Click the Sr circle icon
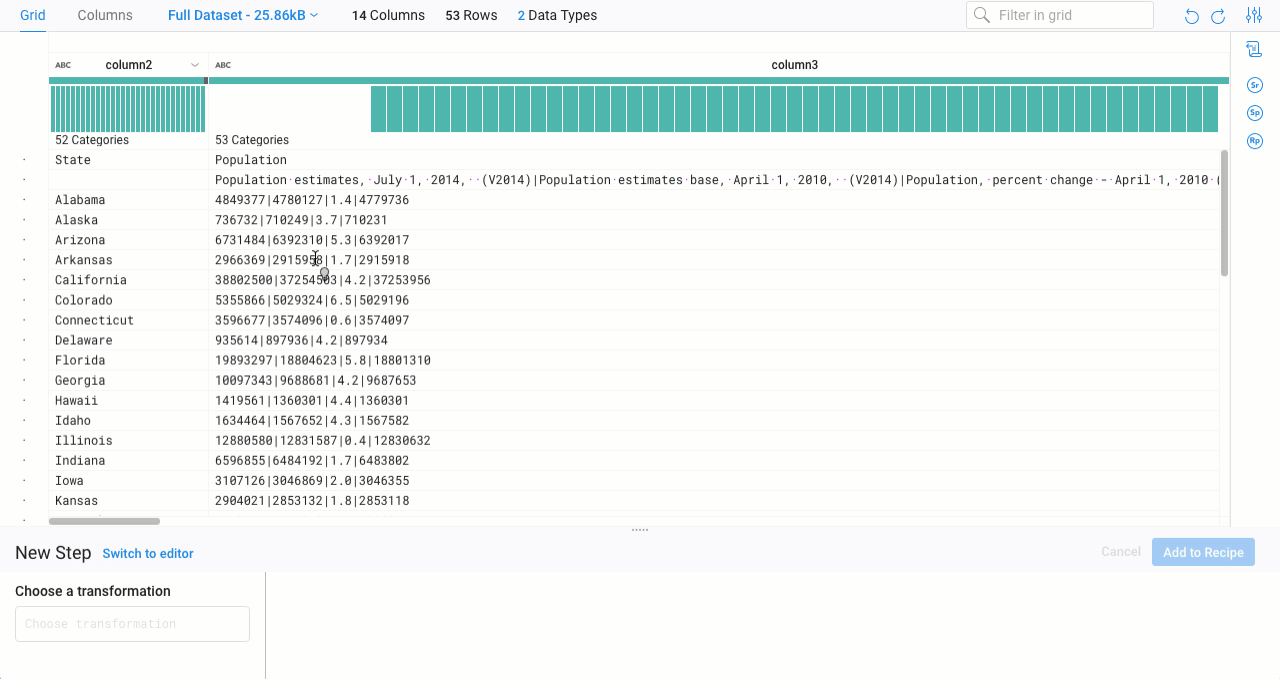This screenshot has height=679, width=1280. pyautogui.click(x=1255, y=85)
